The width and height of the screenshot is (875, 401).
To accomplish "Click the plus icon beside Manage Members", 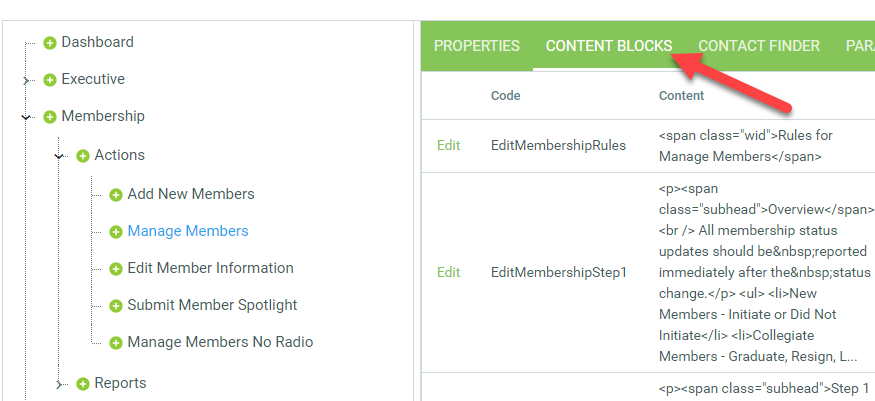I will point(116,232).
